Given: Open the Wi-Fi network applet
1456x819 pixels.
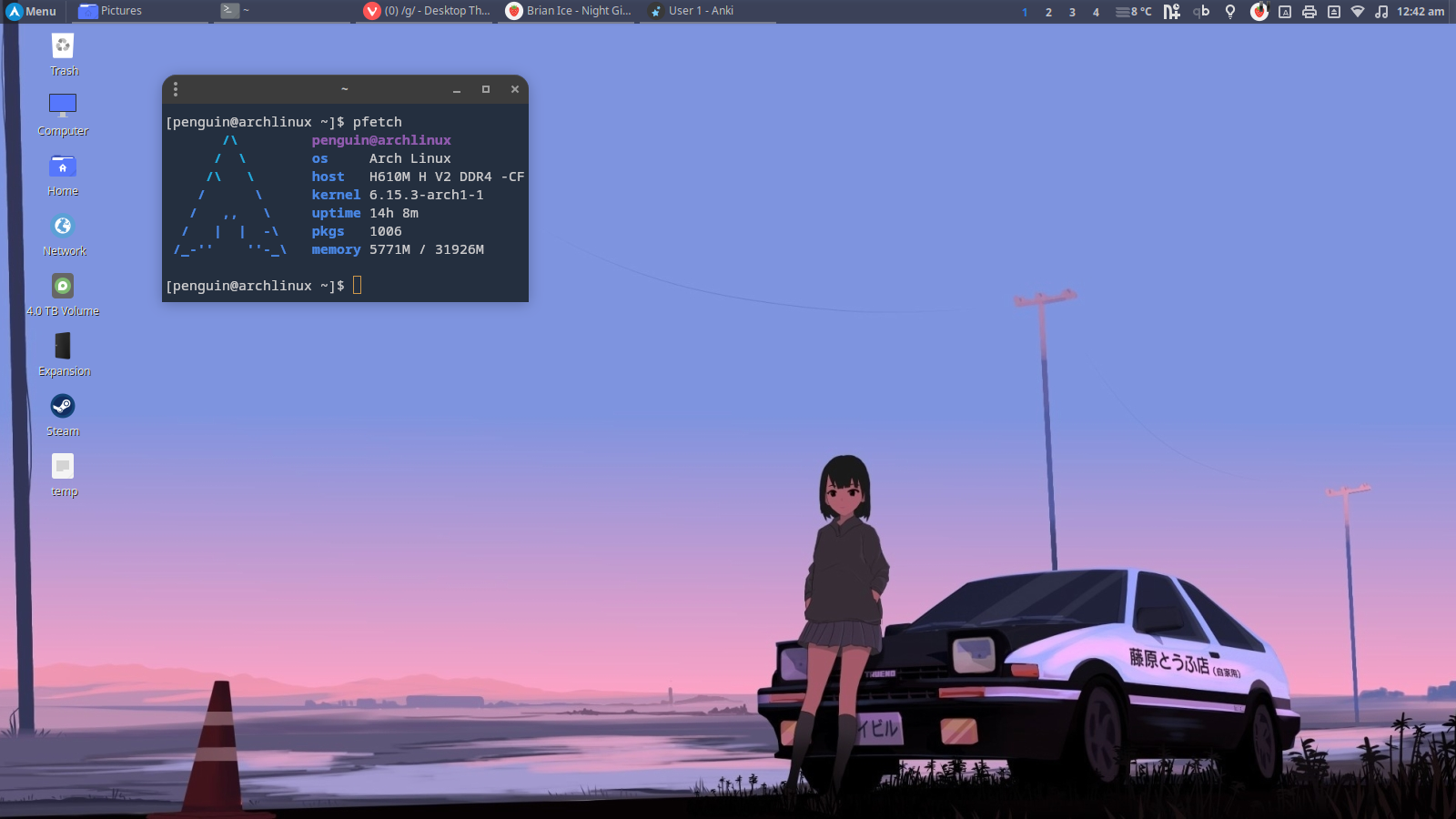Looking at the screenshot, I should pos(1358,12).
